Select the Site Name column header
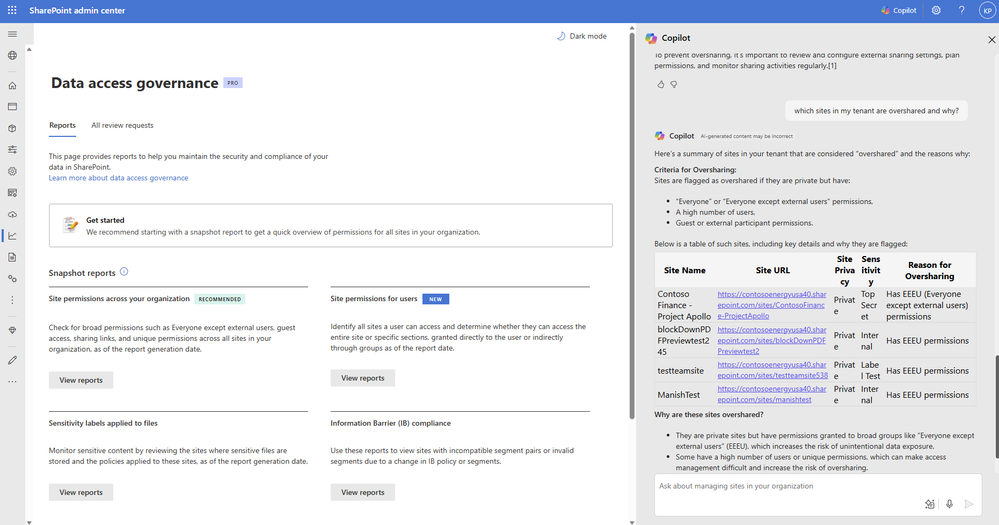The height and width of the screenshot is (525, 999). 684,270
